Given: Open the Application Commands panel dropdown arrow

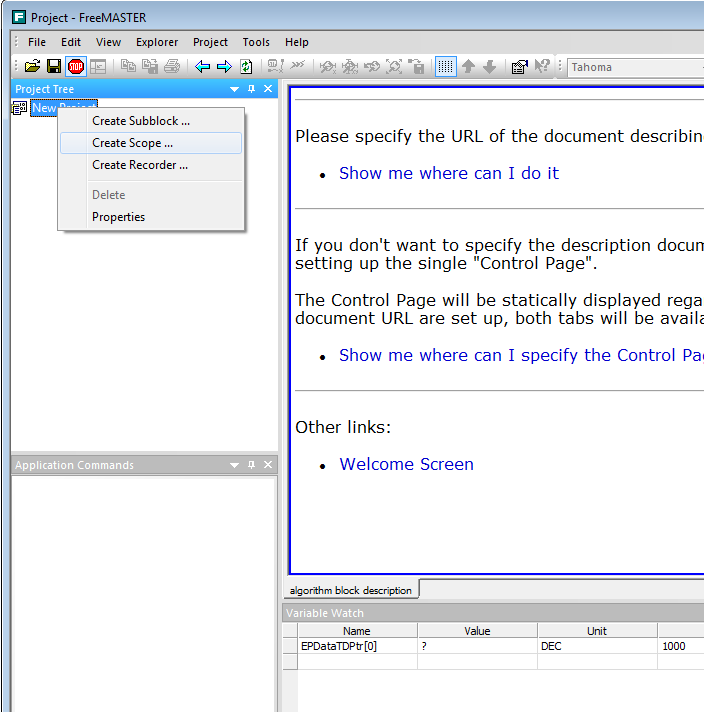Looking at the screenshot, I should [234, 465].
